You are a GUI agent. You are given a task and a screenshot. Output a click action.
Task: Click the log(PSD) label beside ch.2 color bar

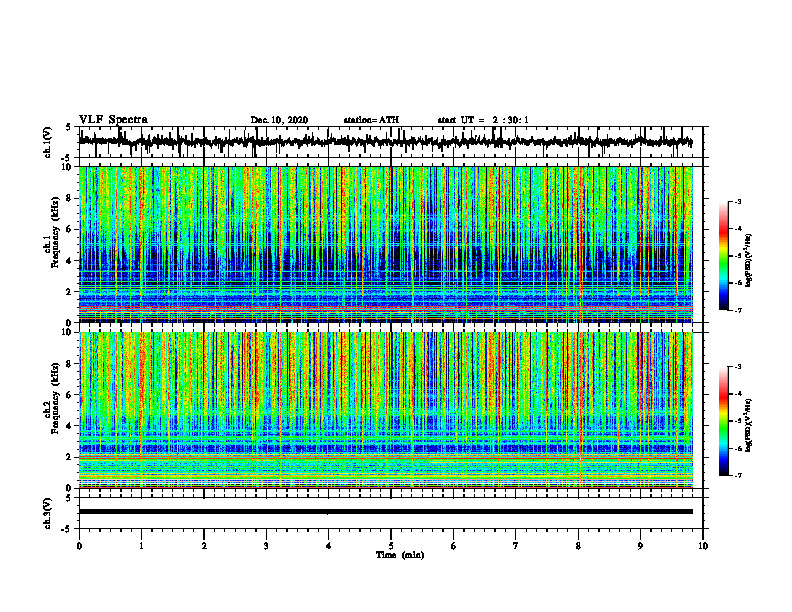click(749, 425)
